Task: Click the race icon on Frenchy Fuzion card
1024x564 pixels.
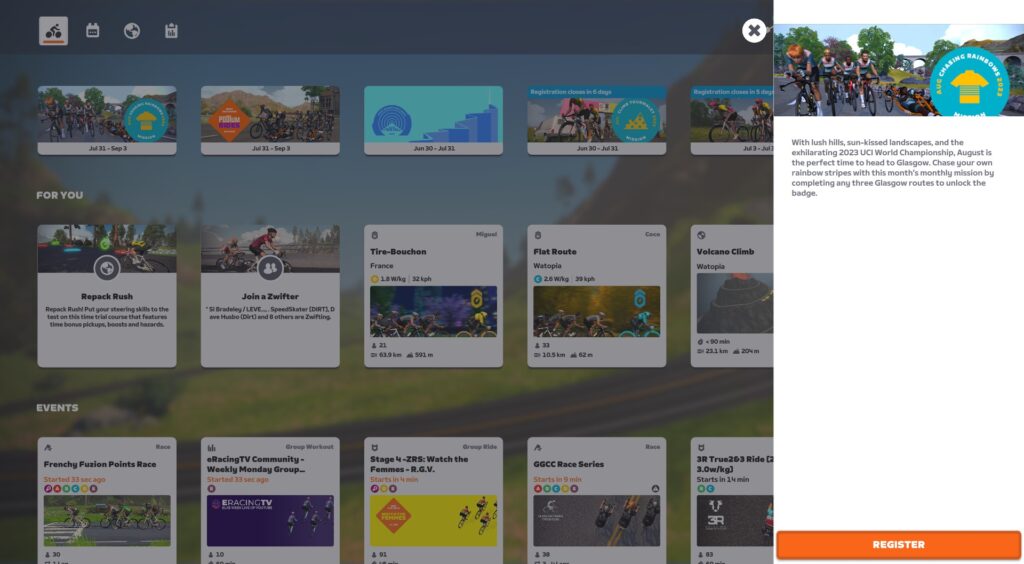Action: click(x=48, y=448)
